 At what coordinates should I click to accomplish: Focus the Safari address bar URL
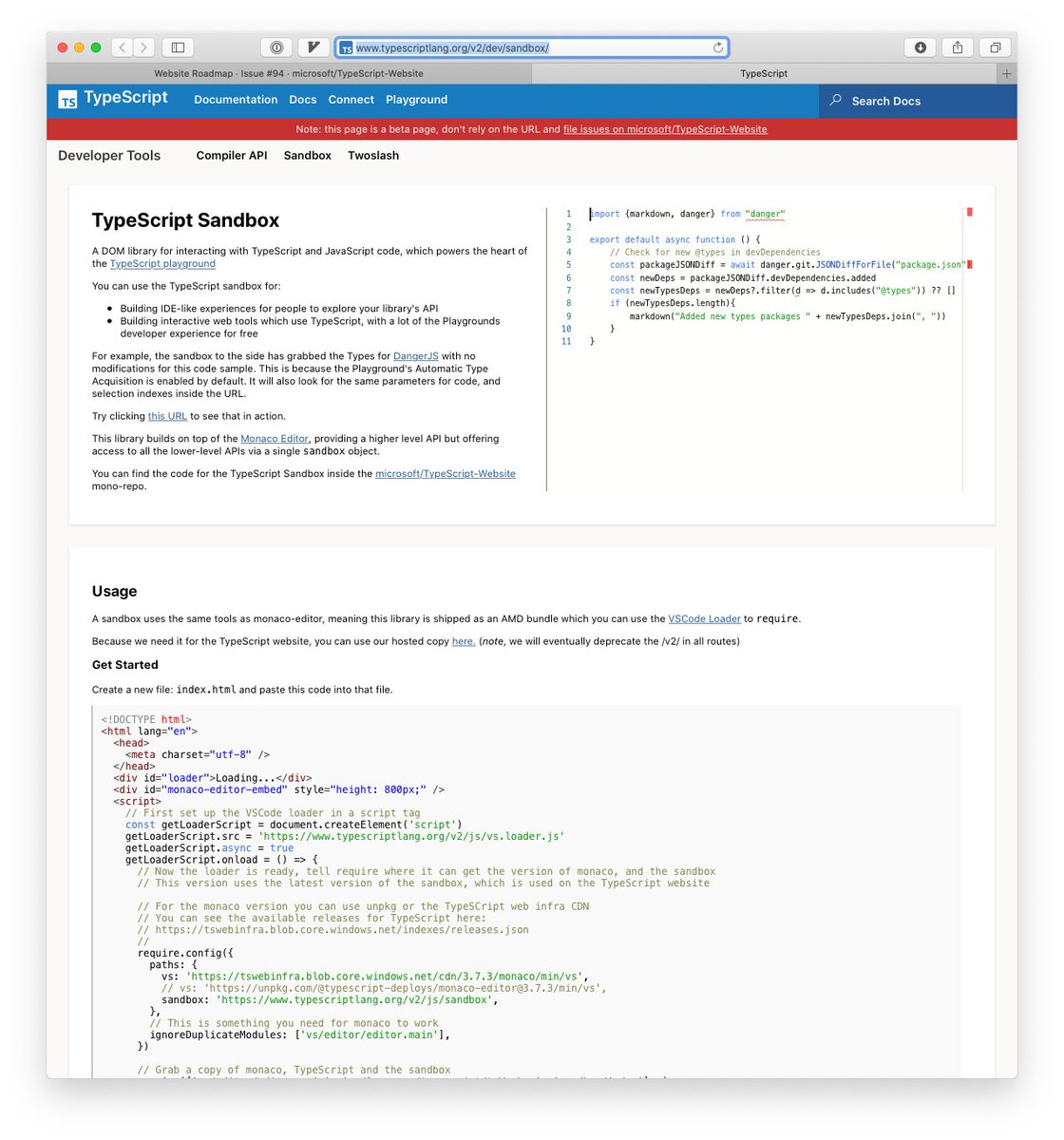click(x=532, y=47)
